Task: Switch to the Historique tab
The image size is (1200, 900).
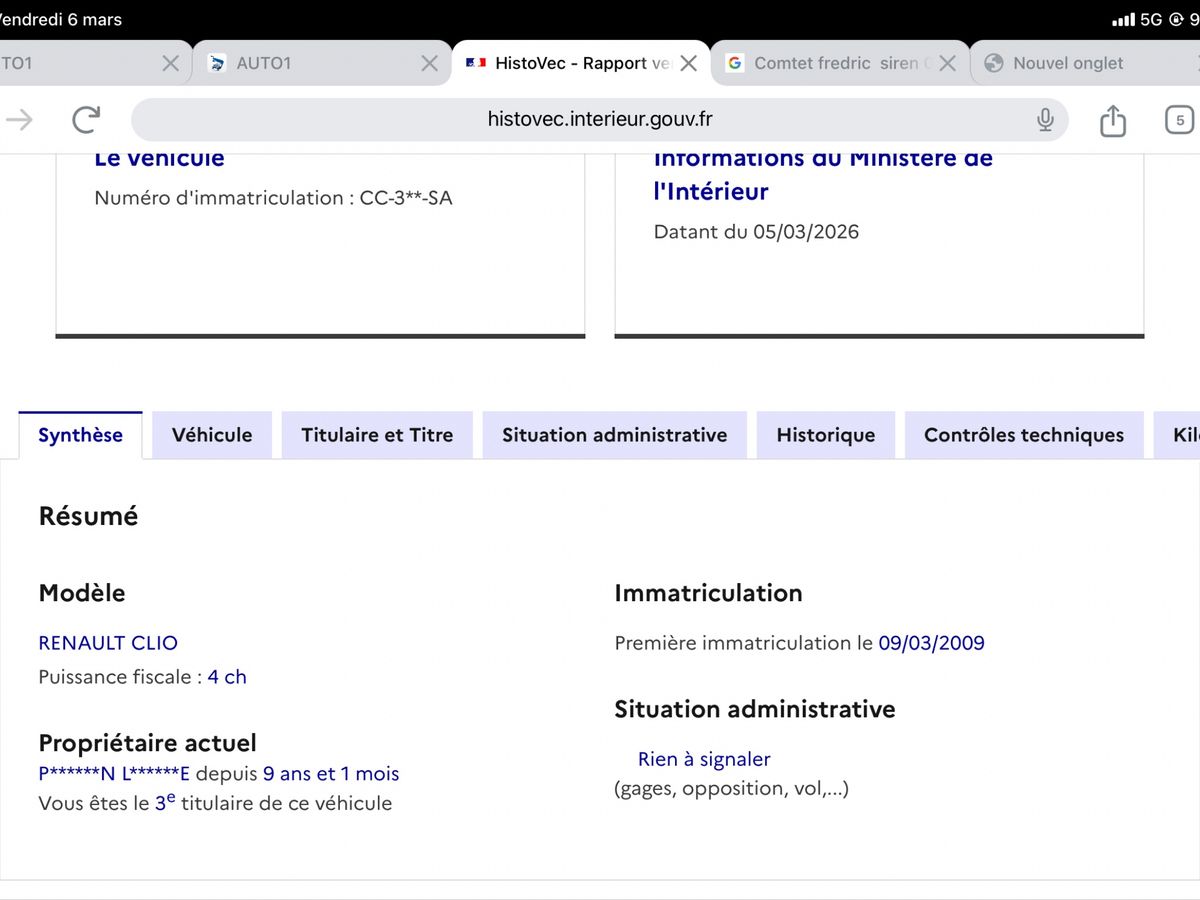Action: [x=825, y=435]
